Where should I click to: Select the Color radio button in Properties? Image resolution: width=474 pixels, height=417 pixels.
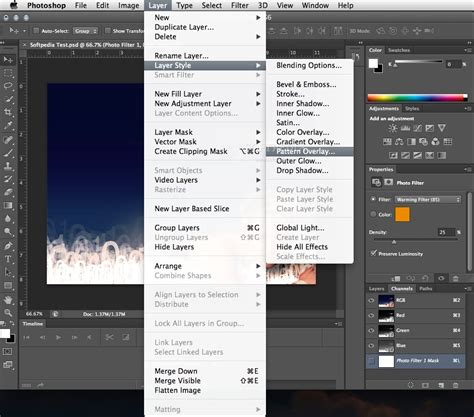[373, 214]
